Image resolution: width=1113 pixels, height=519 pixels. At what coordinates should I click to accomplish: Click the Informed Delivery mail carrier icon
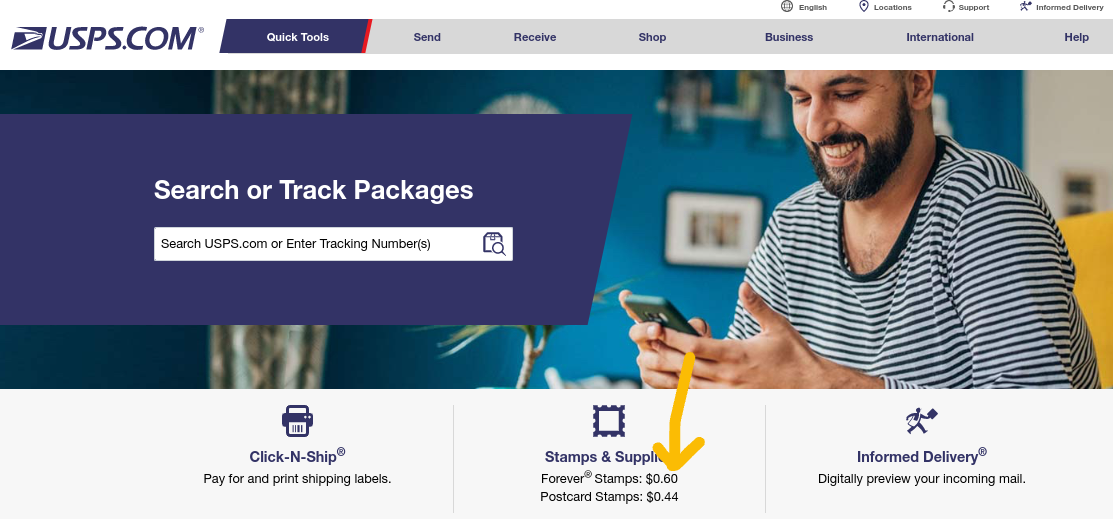coord(921,421)
